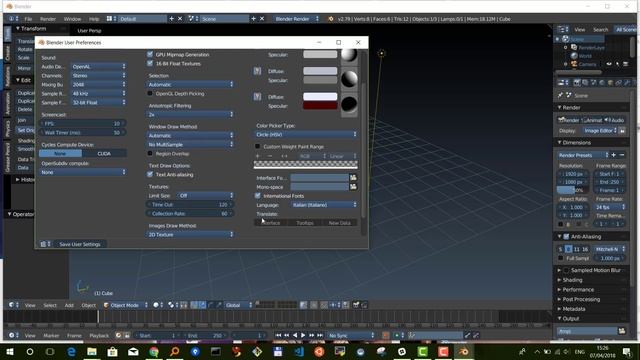Open the Constraints properties tab icon

[x=619, y=82]
